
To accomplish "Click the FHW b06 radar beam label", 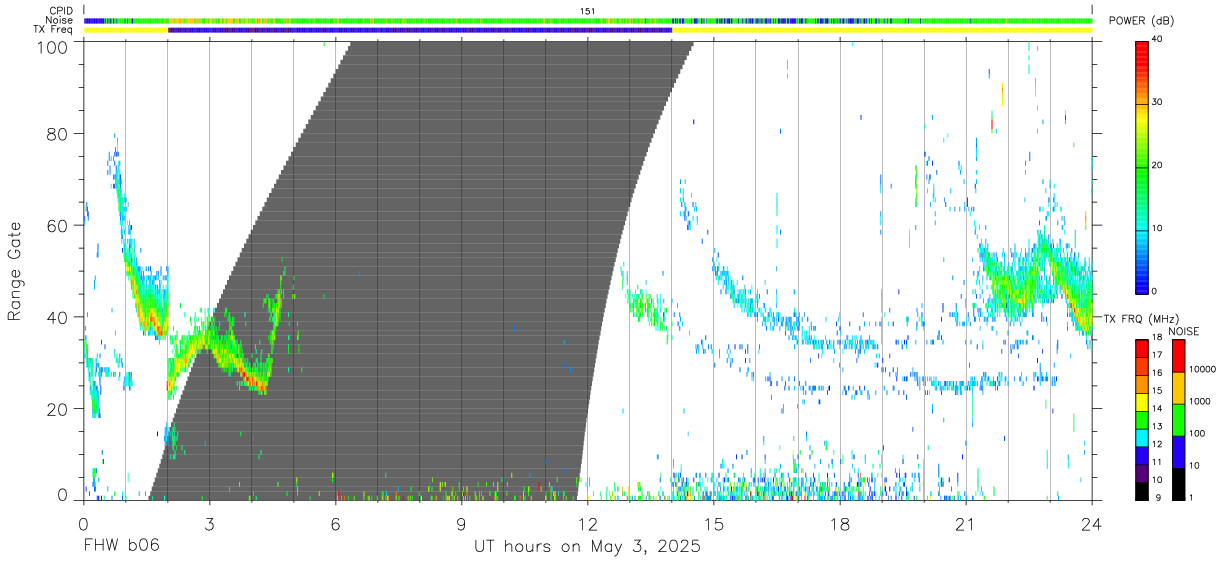I will [x=120, y=547].
